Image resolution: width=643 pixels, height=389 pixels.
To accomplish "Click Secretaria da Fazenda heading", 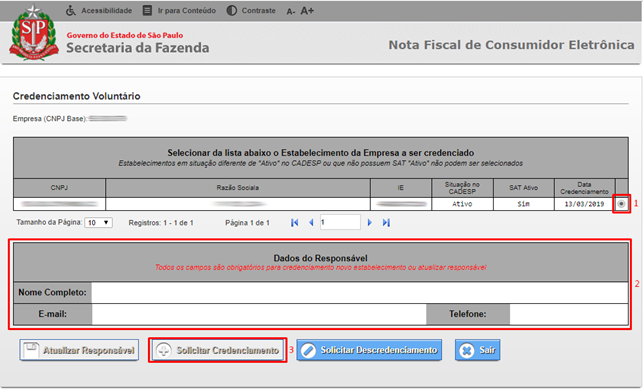I will 137,48.
